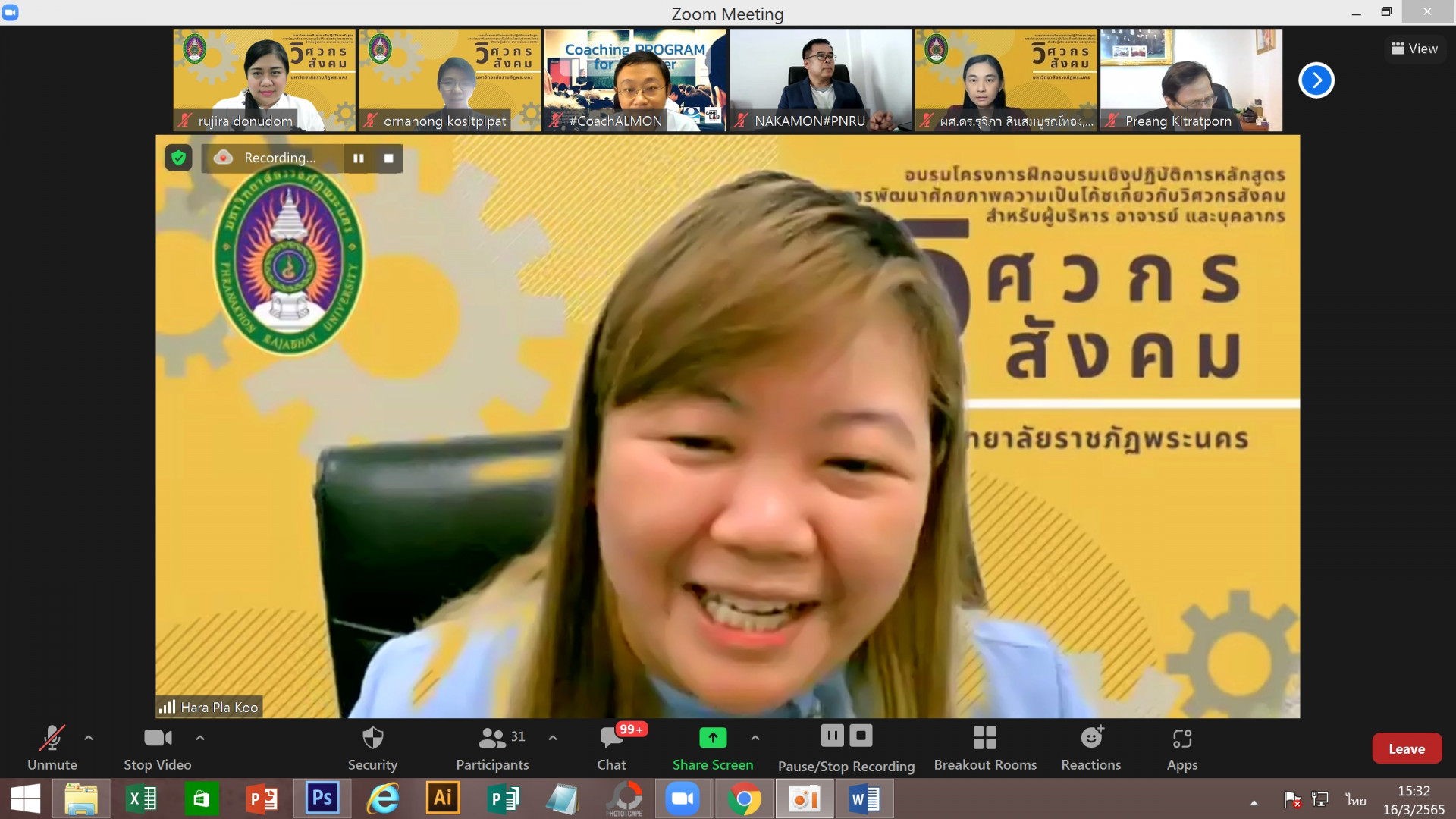This screenshot has width=1456, height=819.
Task: Open the orange app icon beside Chrome
Action: pyautogui.click(x=804, y=799)
